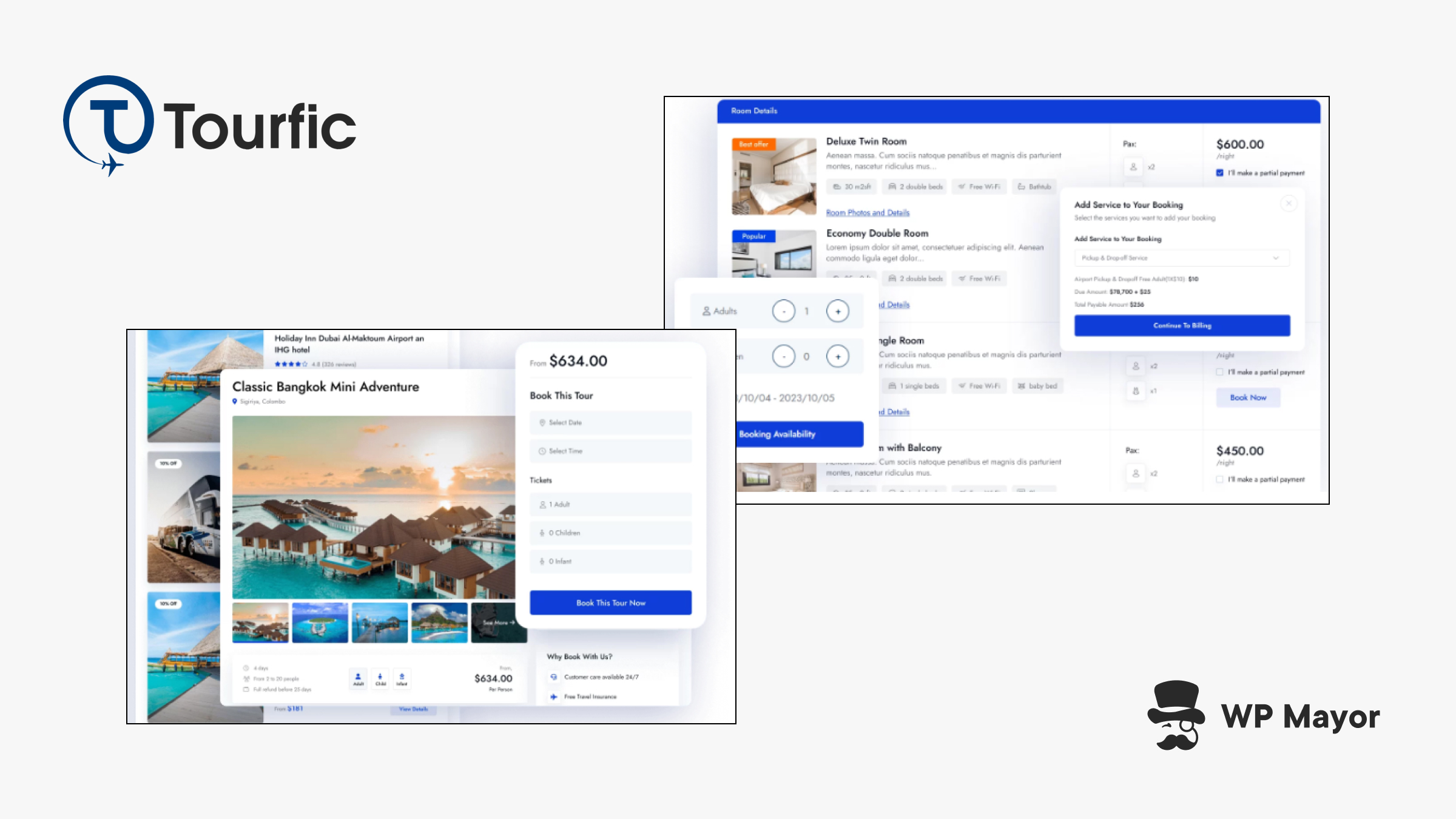Screen dimensions: 1456x819
Task: Decrease Adults count with minus icon
Action: (x=783, y=311)
